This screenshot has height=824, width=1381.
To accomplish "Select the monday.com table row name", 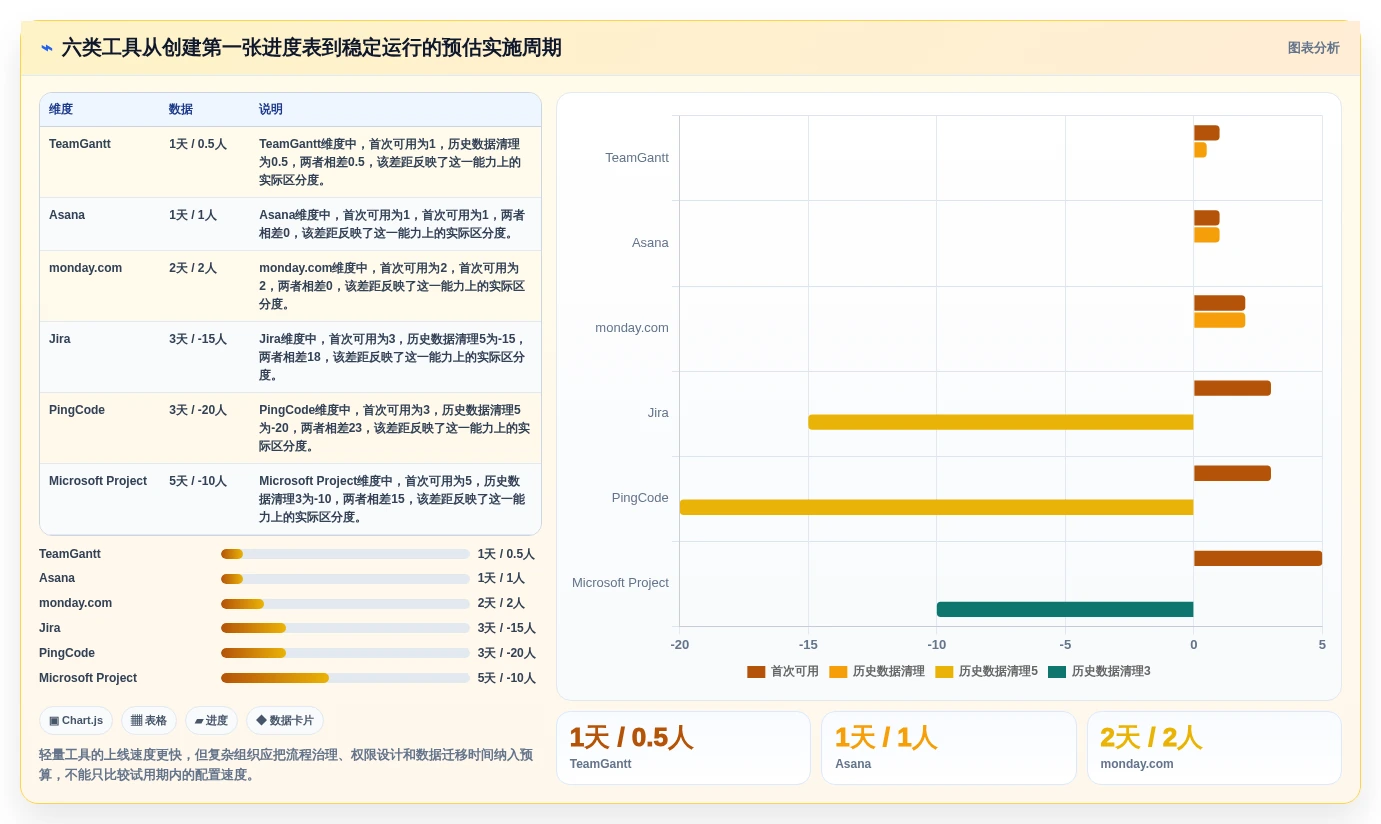I will [85, 268].
